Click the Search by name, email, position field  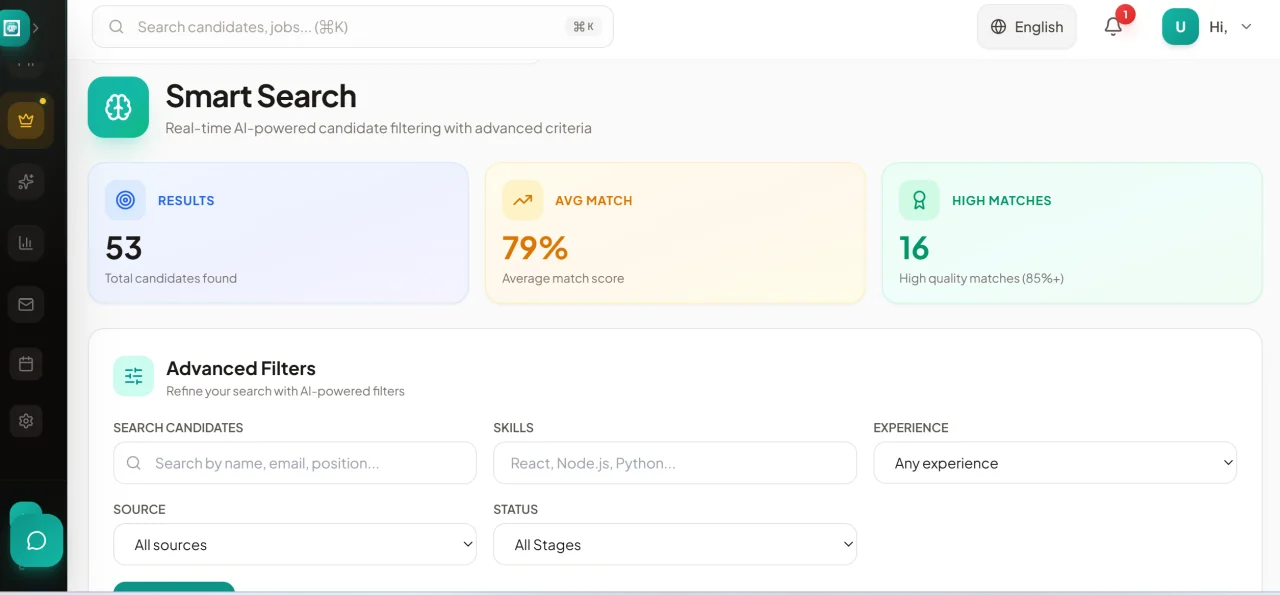tap(295, 463)
